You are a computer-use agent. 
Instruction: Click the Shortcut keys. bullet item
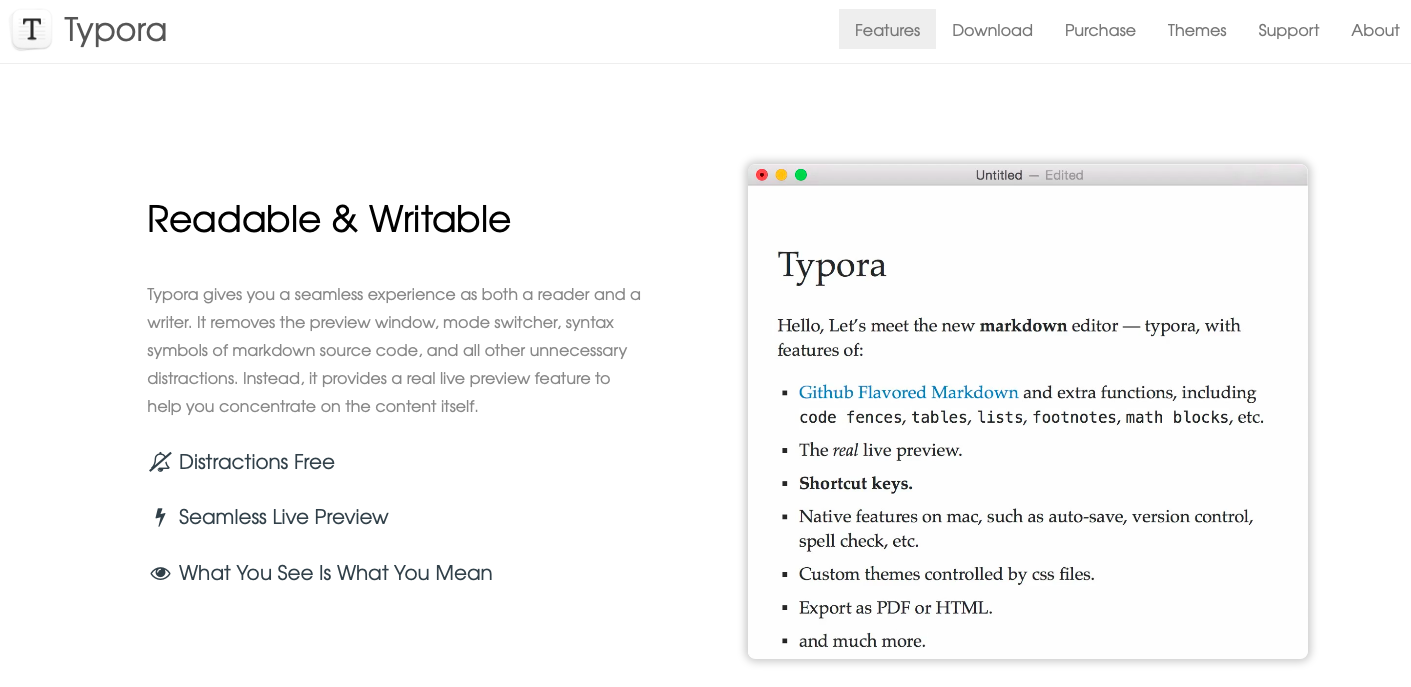point(856,483)
